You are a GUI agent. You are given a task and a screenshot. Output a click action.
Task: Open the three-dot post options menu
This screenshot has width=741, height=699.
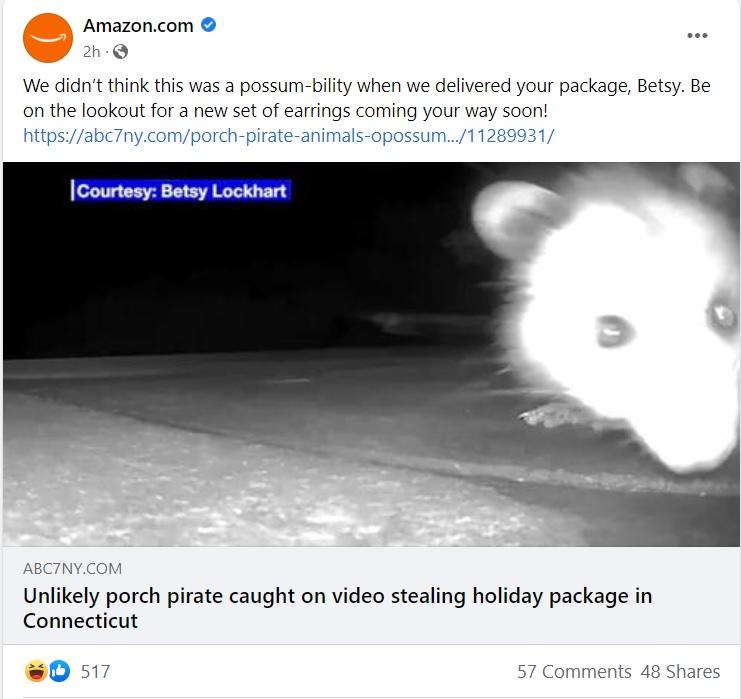click(697, 35)
